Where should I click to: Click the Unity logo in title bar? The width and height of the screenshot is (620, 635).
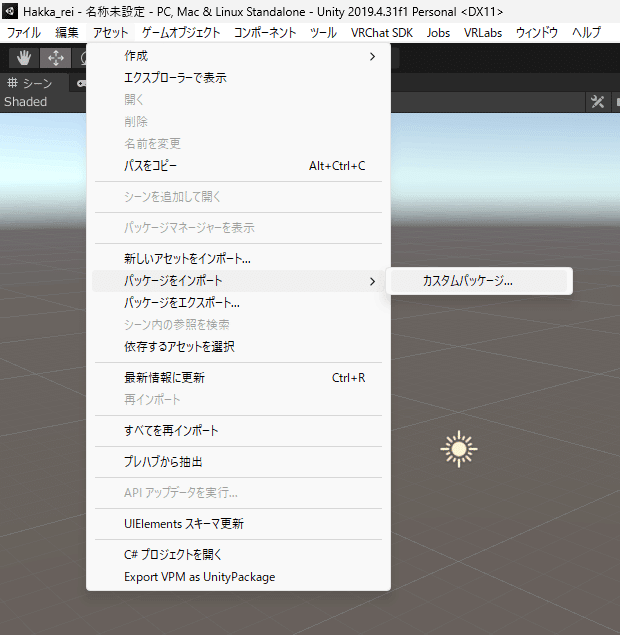pos(9,11)
